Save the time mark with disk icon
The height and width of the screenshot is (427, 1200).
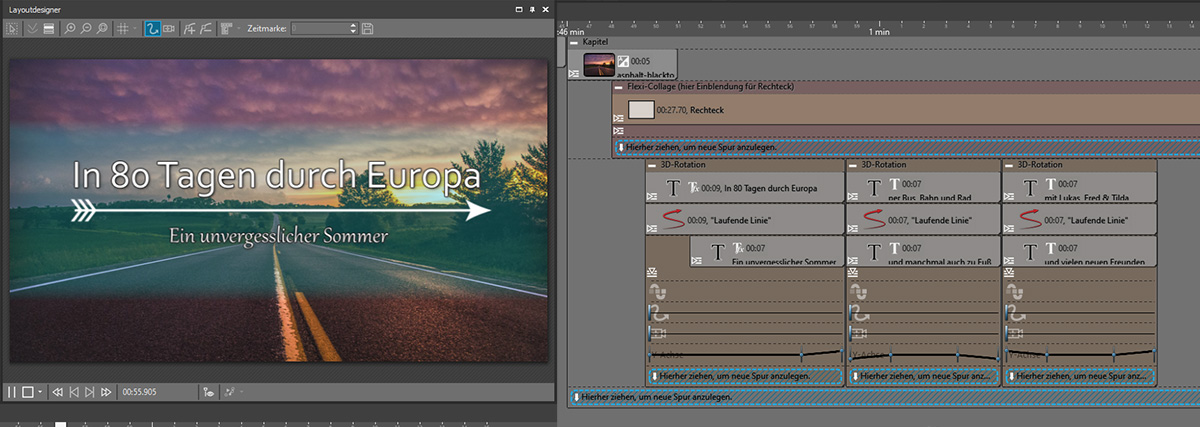(x=368, y=29)
